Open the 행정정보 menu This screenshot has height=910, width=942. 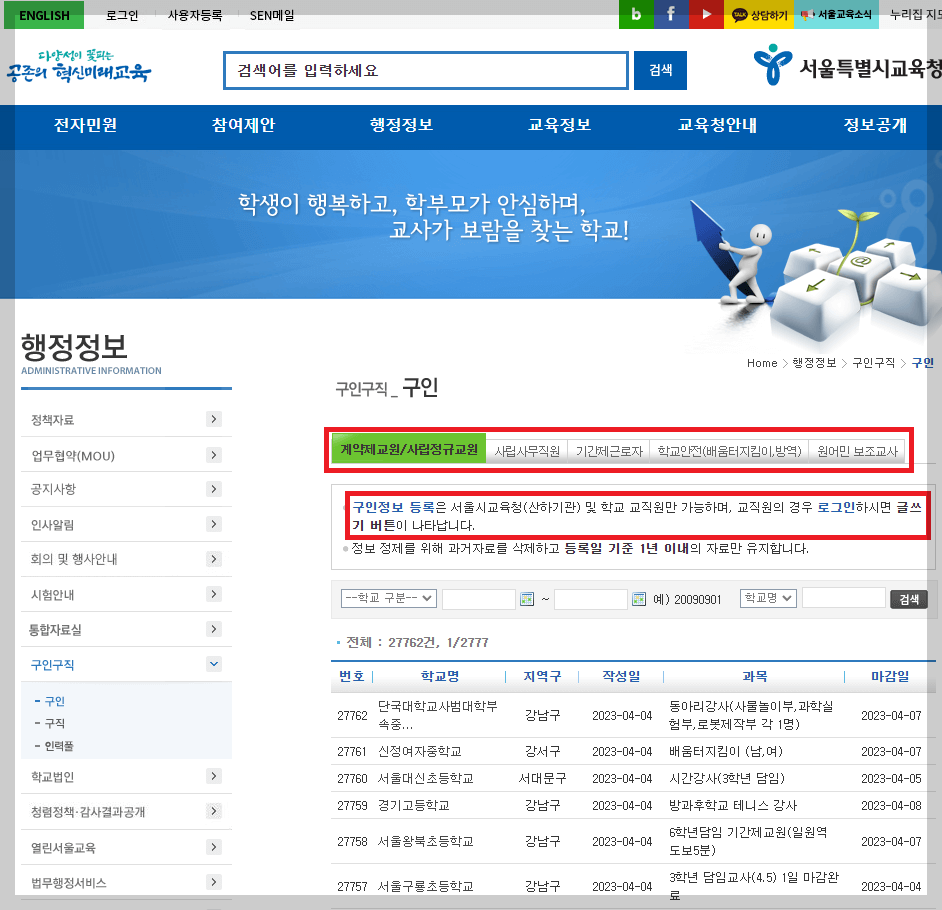point(399,127)
